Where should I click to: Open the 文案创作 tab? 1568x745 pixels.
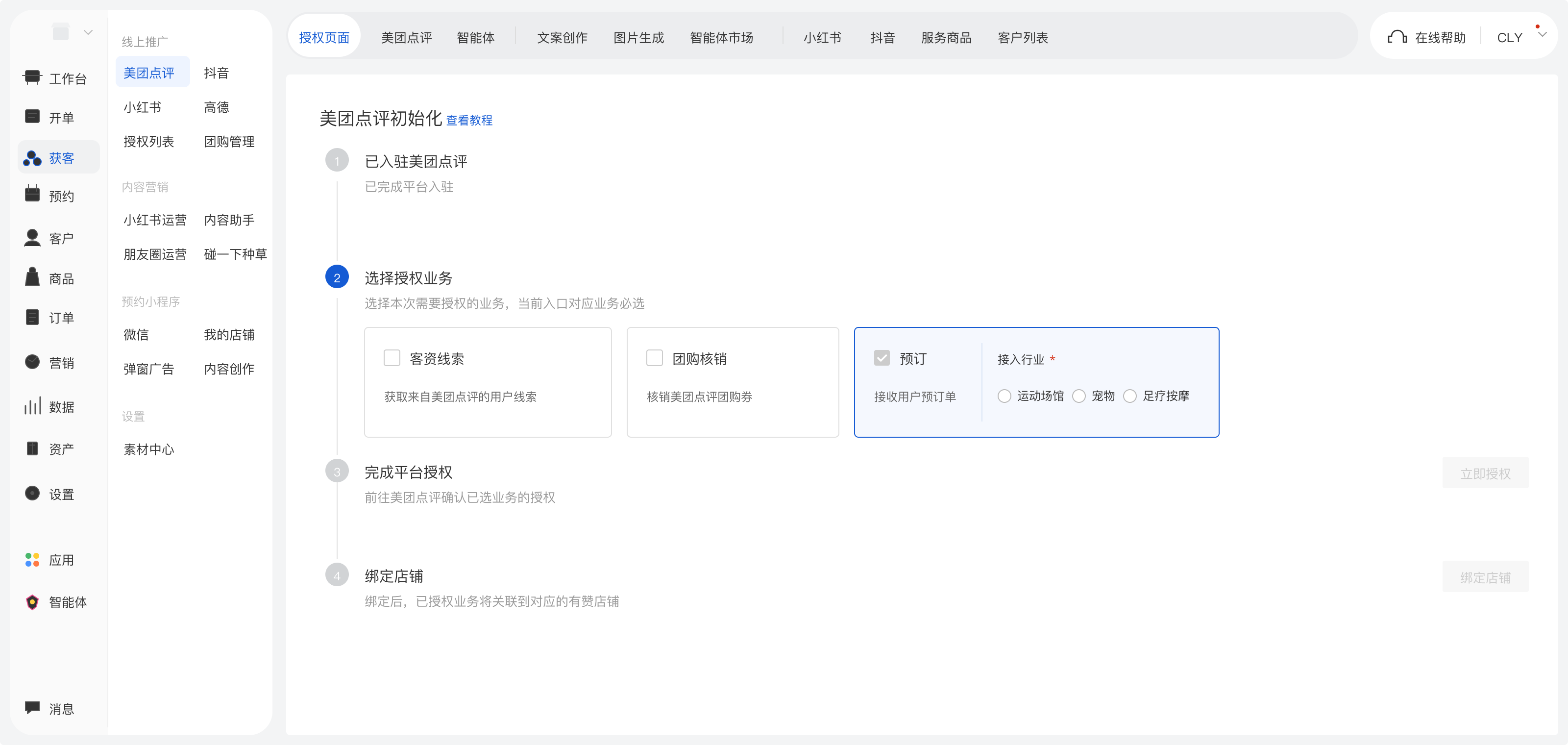click(x=563, y=37)
